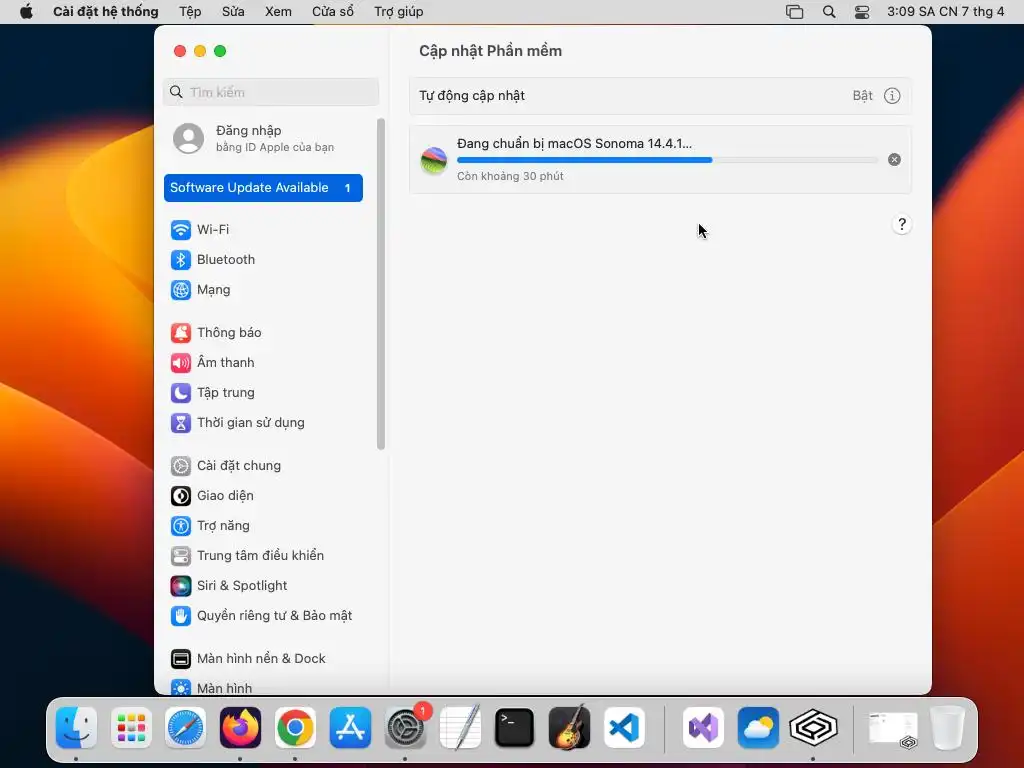
Task: Click the macOS Sonoma update progress bar
Action: point(667,160)
